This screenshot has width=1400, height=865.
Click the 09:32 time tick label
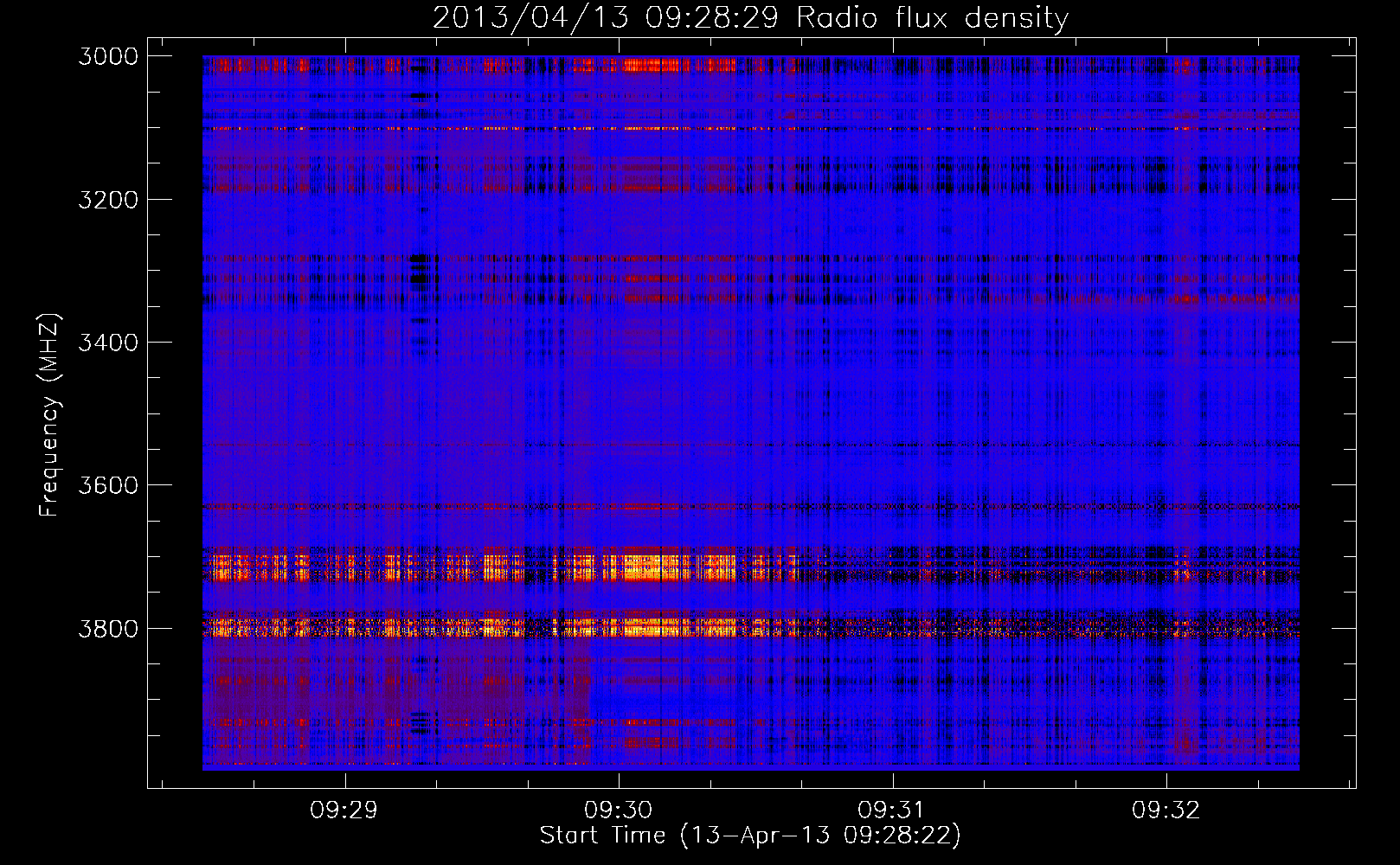pyautogui.click(x=1166, y=811)
